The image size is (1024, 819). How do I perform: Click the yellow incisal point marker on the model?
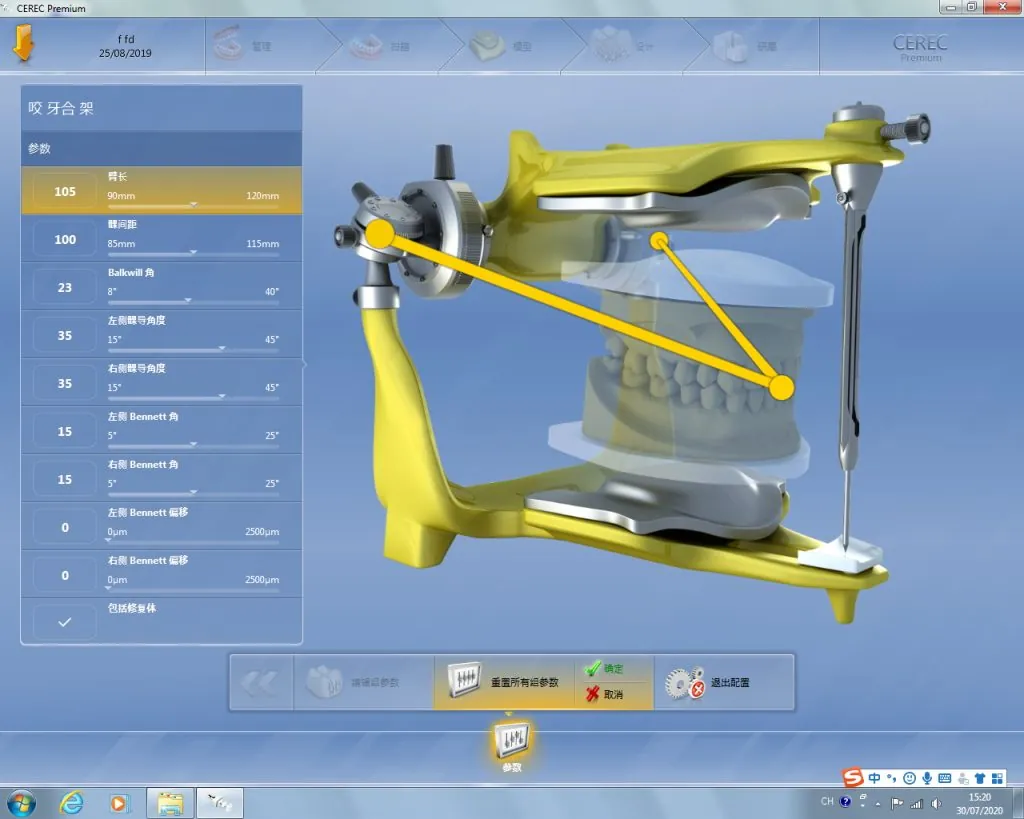782,386
